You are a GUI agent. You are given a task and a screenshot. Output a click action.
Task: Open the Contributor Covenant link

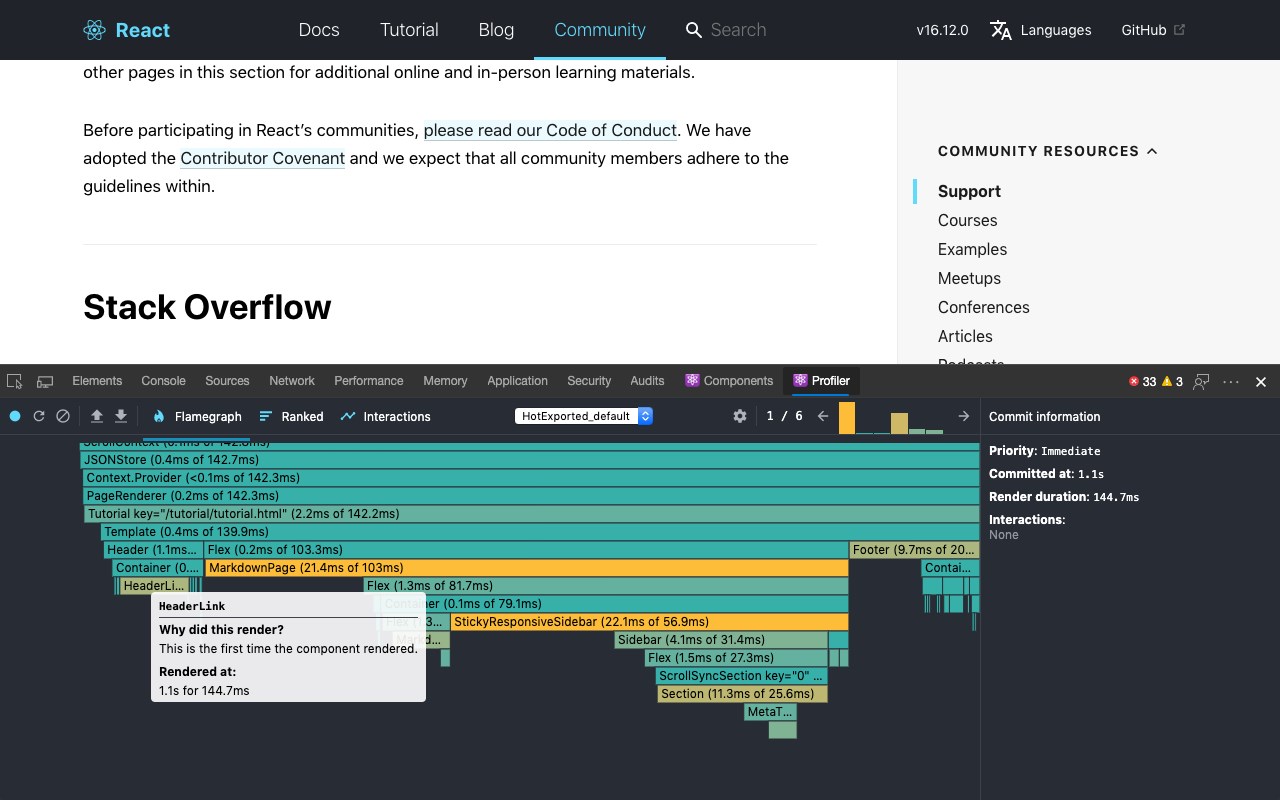pos(263,158)
